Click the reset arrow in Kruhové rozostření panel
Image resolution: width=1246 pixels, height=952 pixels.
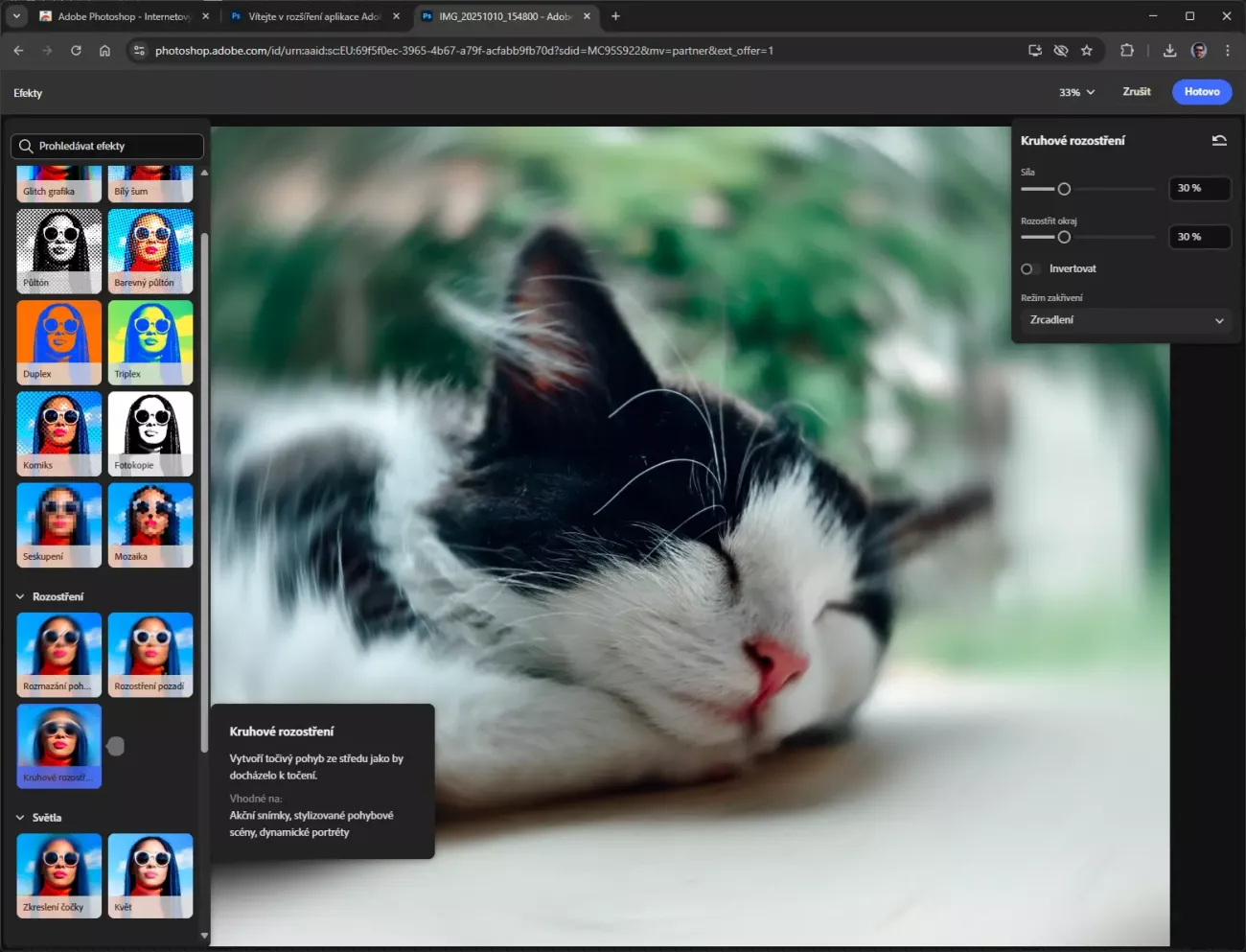1219,141
